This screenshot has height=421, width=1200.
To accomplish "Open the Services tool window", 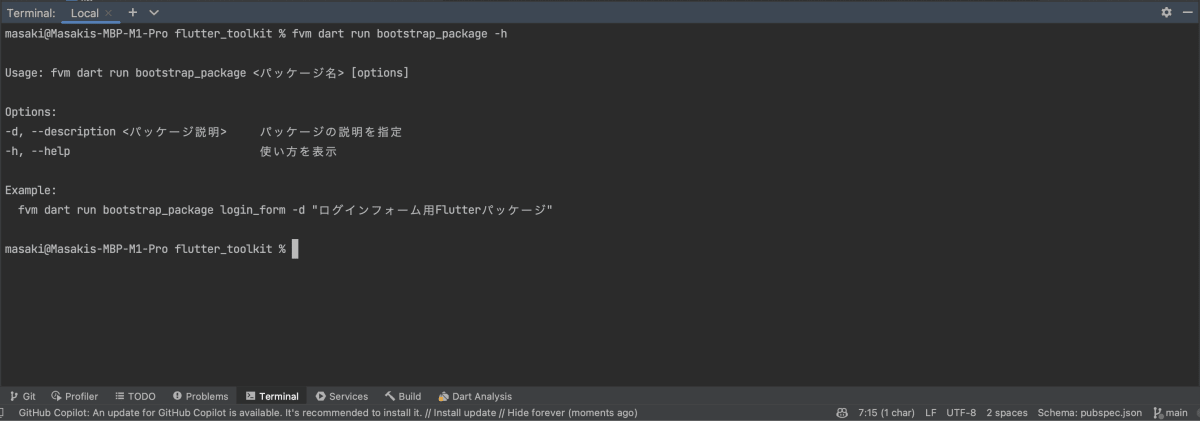I will coord(342,396).
